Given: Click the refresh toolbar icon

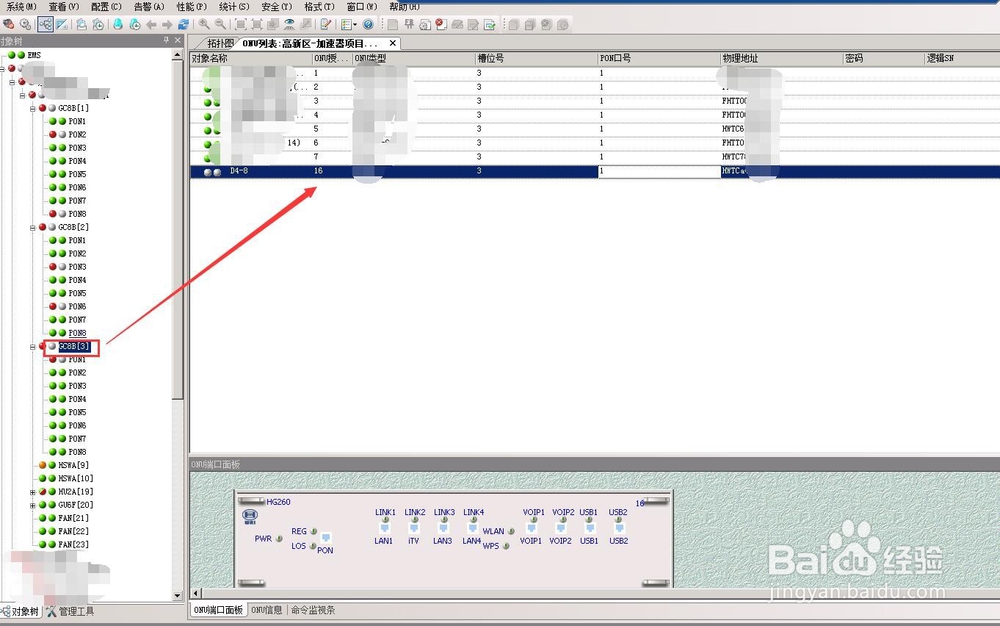Looking at the screenshot, I should 184,25.
